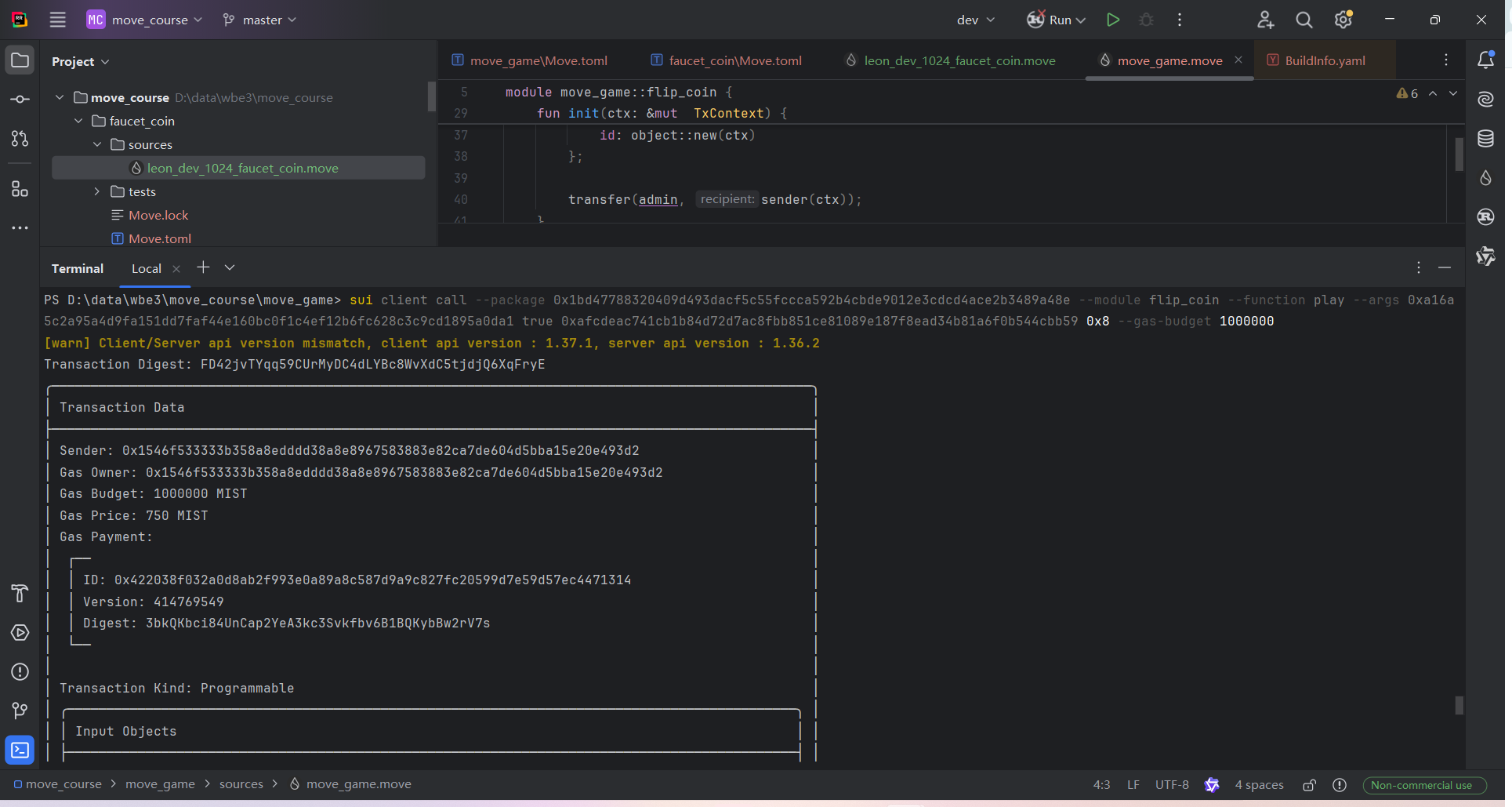Click the move_course breadcrumb

coord(57,784)
